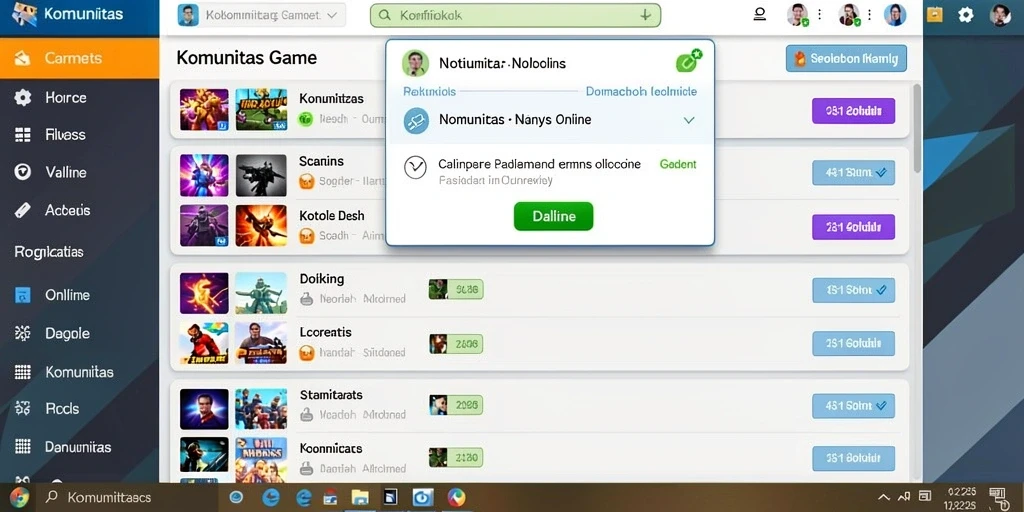Toggle the checkmark on Scanins button
The image size is (1024, 512).
point(880,173)
